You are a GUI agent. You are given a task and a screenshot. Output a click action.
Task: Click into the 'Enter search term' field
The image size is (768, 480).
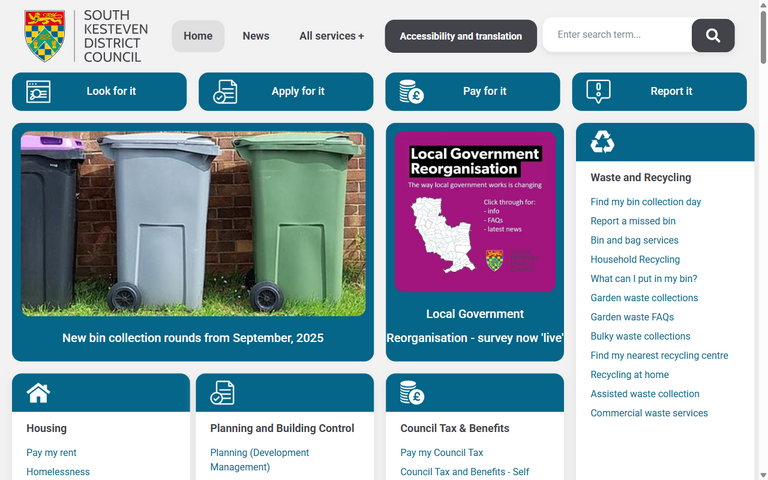(615, 35)
